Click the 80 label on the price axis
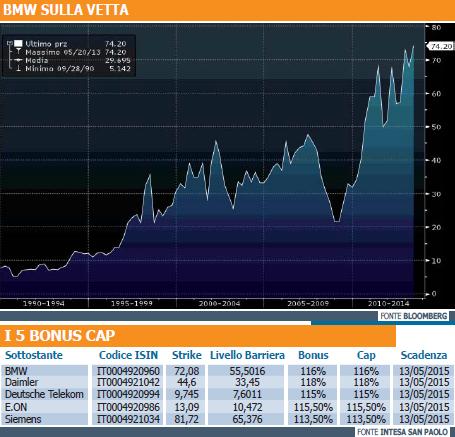Screen dimensions: 455x437 click(436, 27)
